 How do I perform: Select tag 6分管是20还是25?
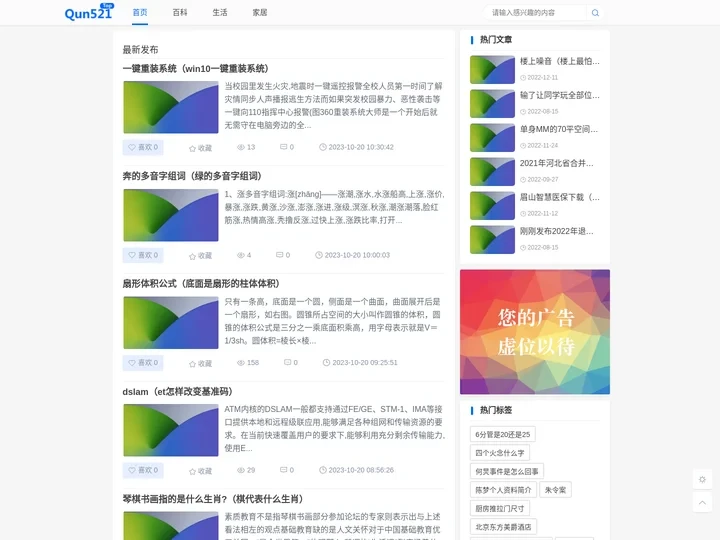click(502, 434)
